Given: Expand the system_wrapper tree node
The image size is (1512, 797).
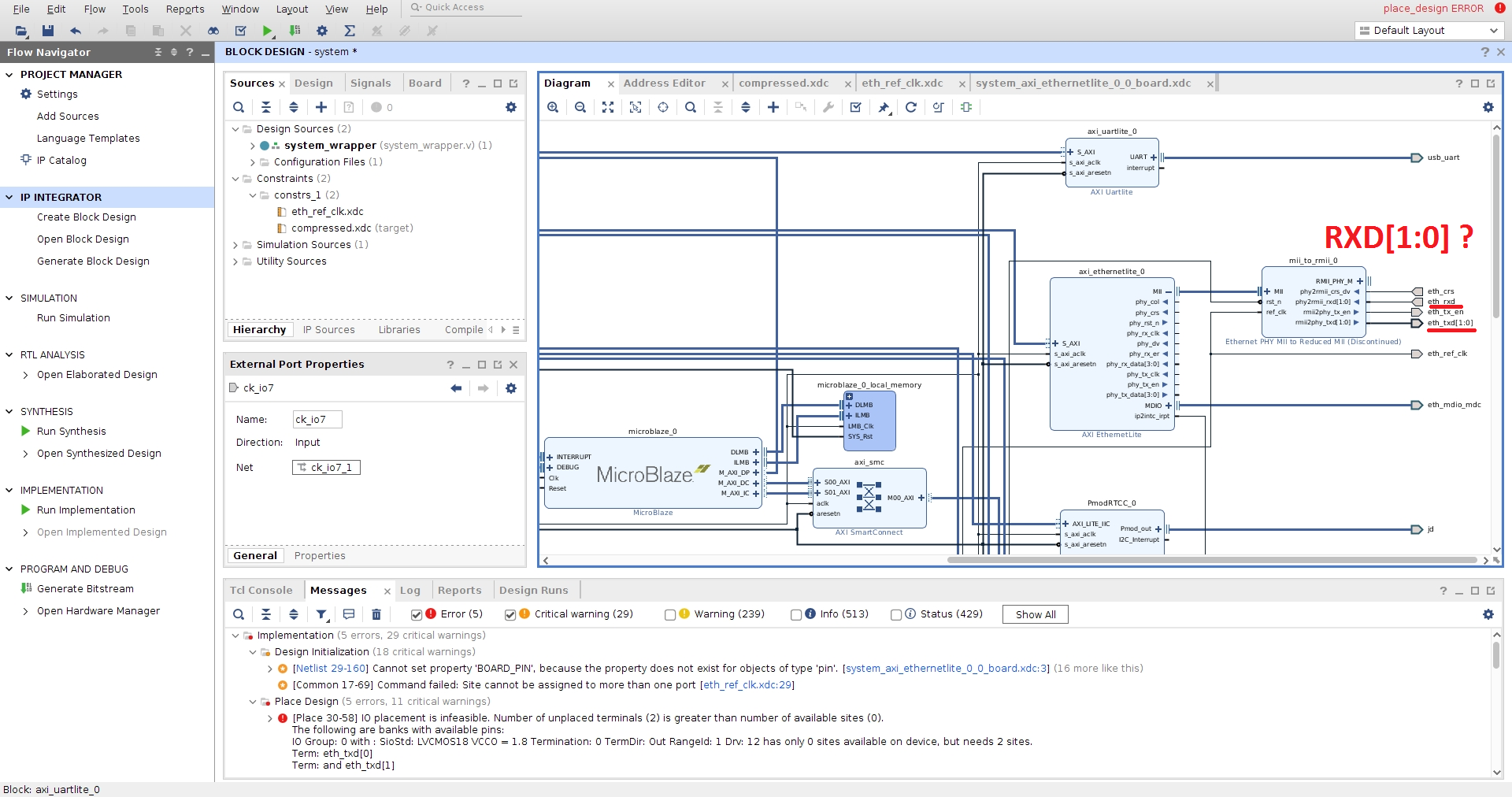Looking at the screenshot, I should point(252,146).
